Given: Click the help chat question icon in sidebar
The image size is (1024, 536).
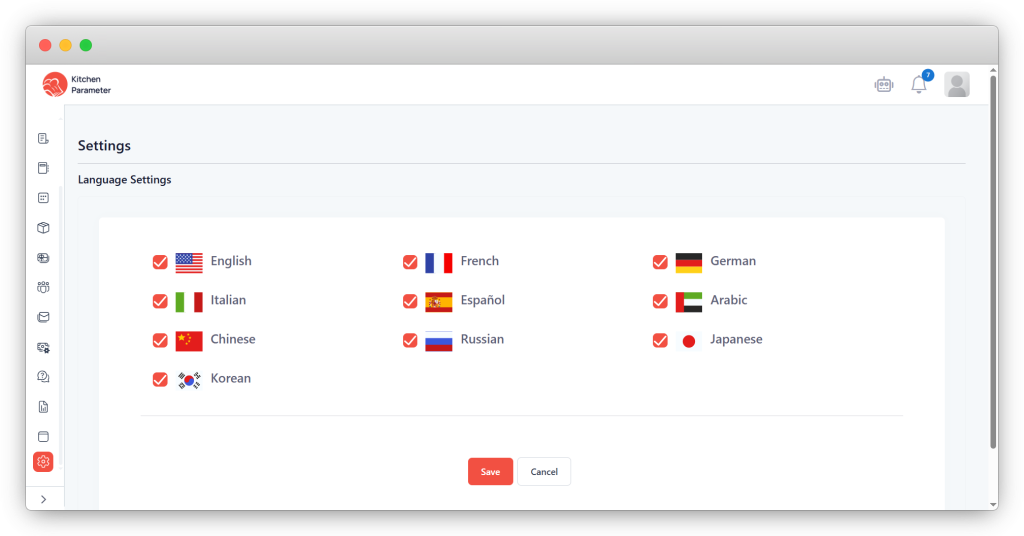Looking at the screenshot, I should (43, 377).
